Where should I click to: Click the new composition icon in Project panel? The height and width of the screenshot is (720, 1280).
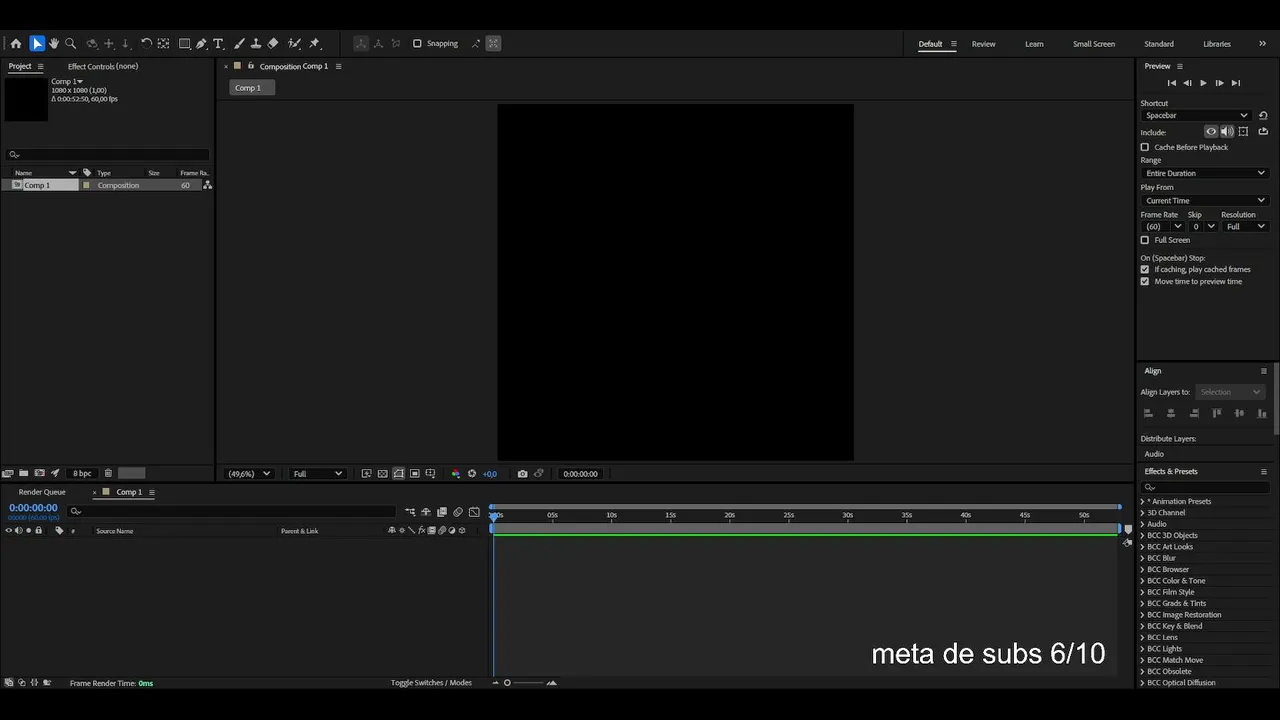[x=40, y=473]
